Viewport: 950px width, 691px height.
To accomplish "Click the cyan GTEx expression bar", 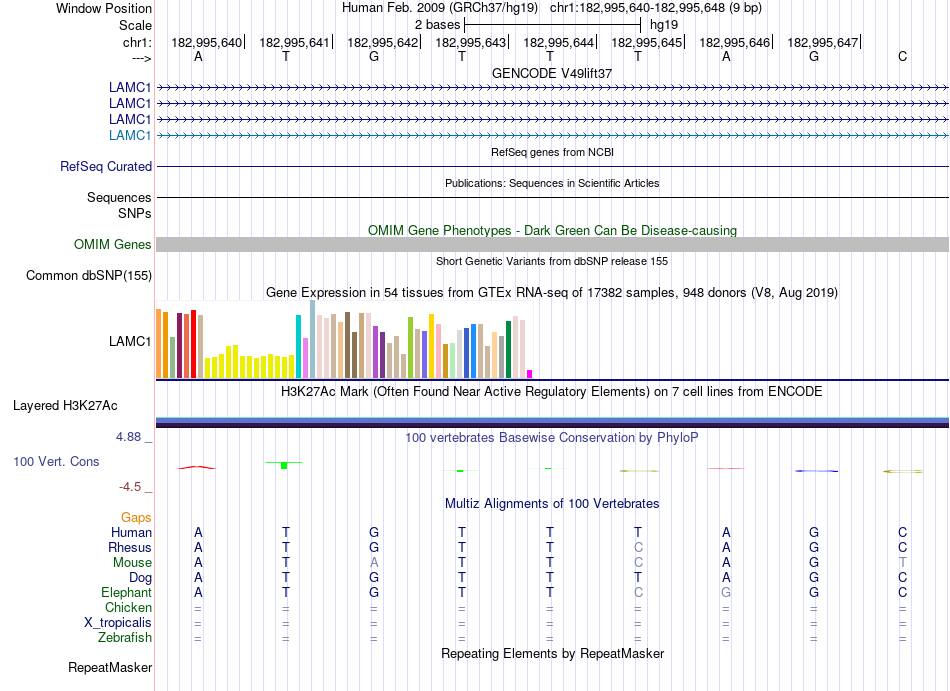I will pyautogui.click(x=299, y=346).
